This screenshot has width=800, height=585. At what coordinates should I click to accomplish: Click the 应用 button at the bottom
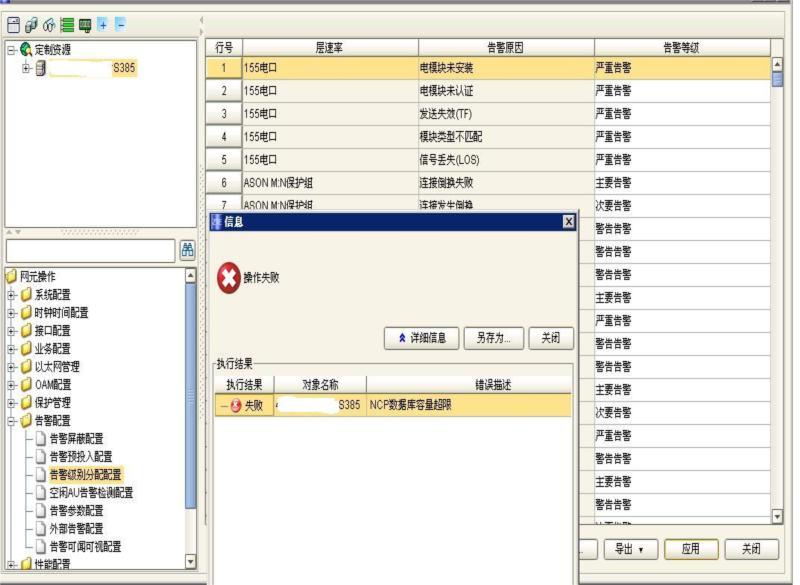[691, 548]
